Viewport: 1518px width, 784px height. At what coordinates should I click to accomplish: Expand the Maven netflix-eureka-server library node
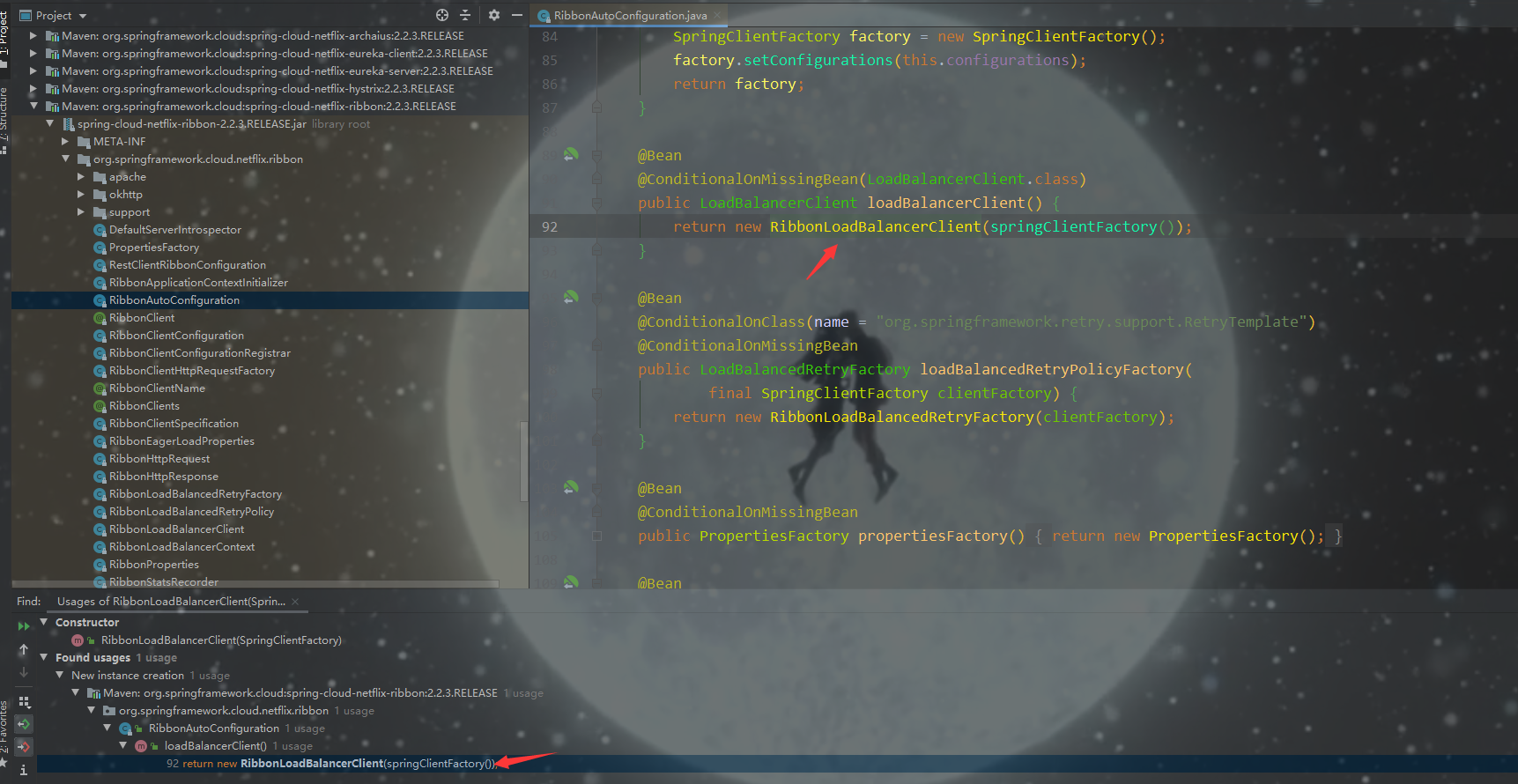[x=33, y=71]
